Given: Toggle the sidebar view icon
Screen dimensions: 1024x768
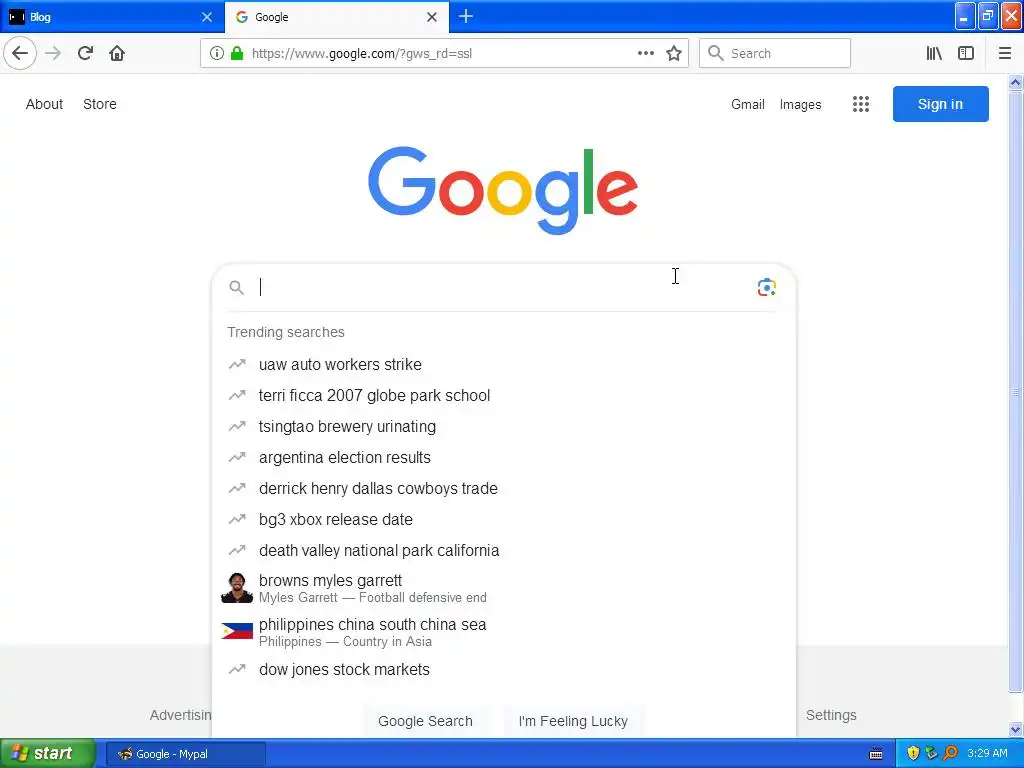Looking at the screenshot, I should [x=966, y=54].
